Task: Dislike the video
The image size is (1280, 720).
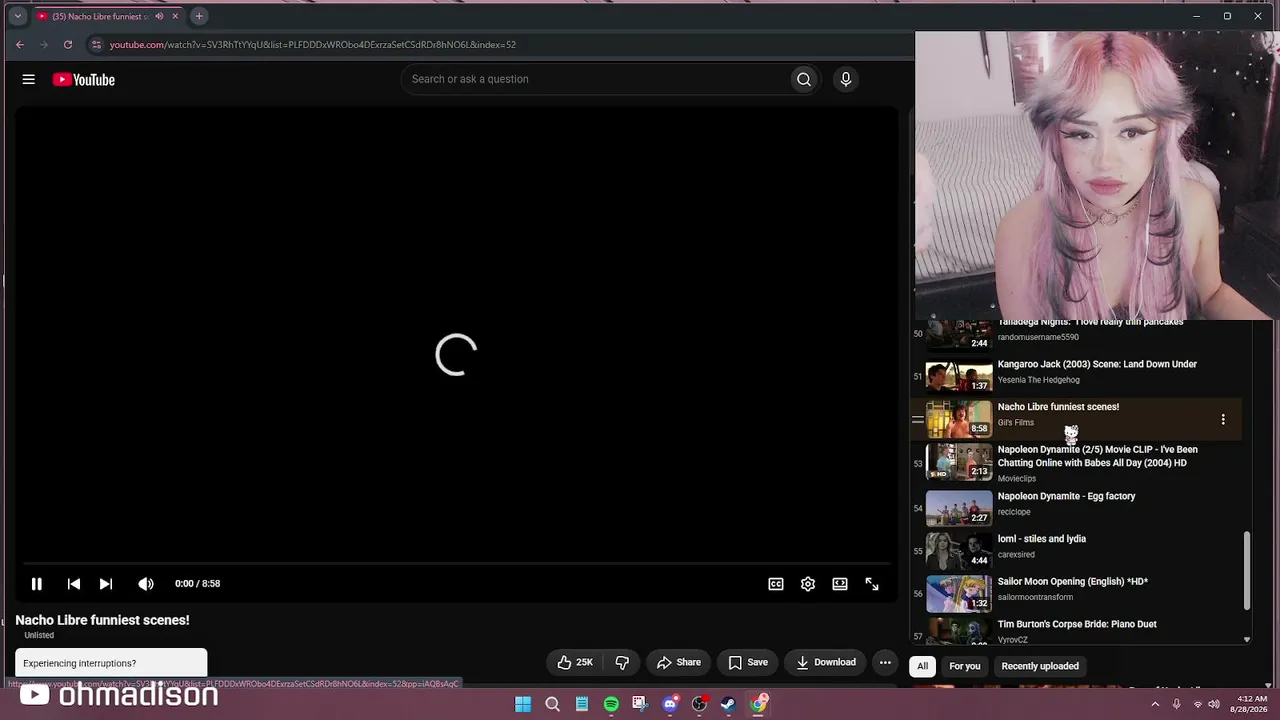Action: coord(622,662)
